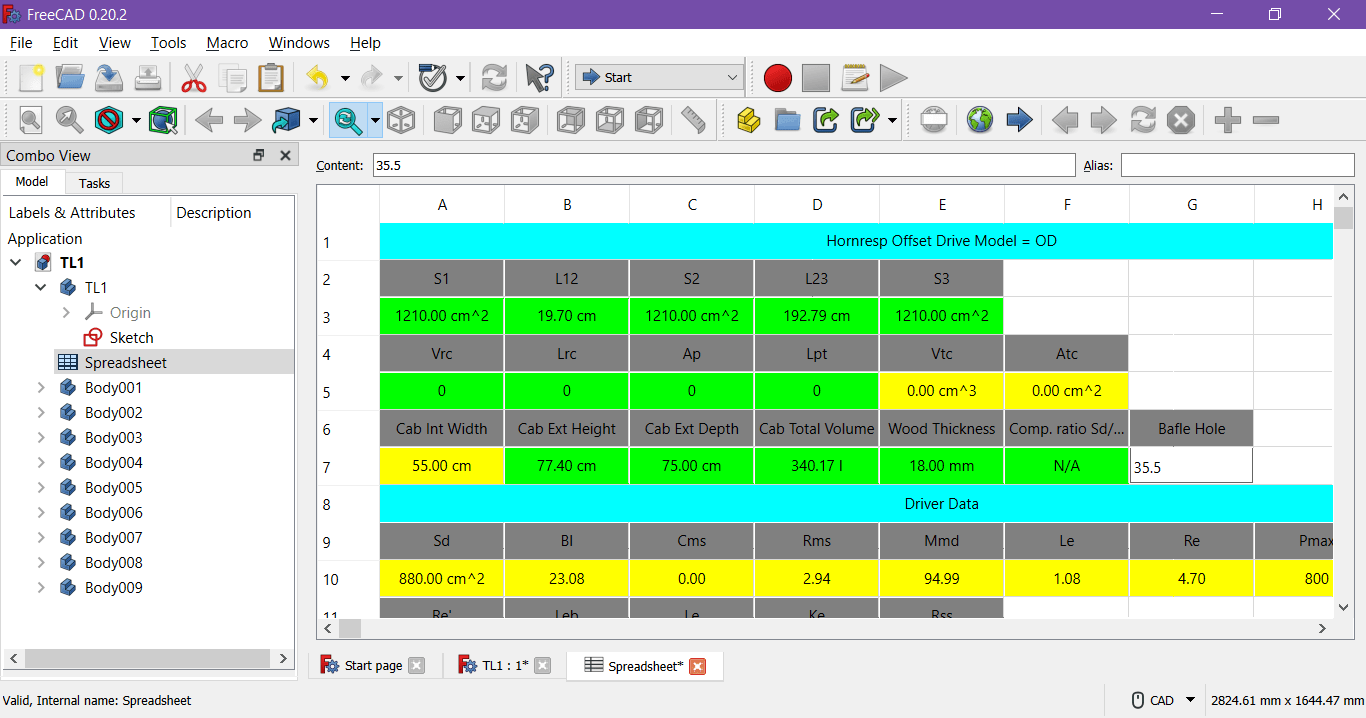Click Fit All magnifier icon
The width and height of the screenshot is (1366, 718).
[x=31, y=120]
